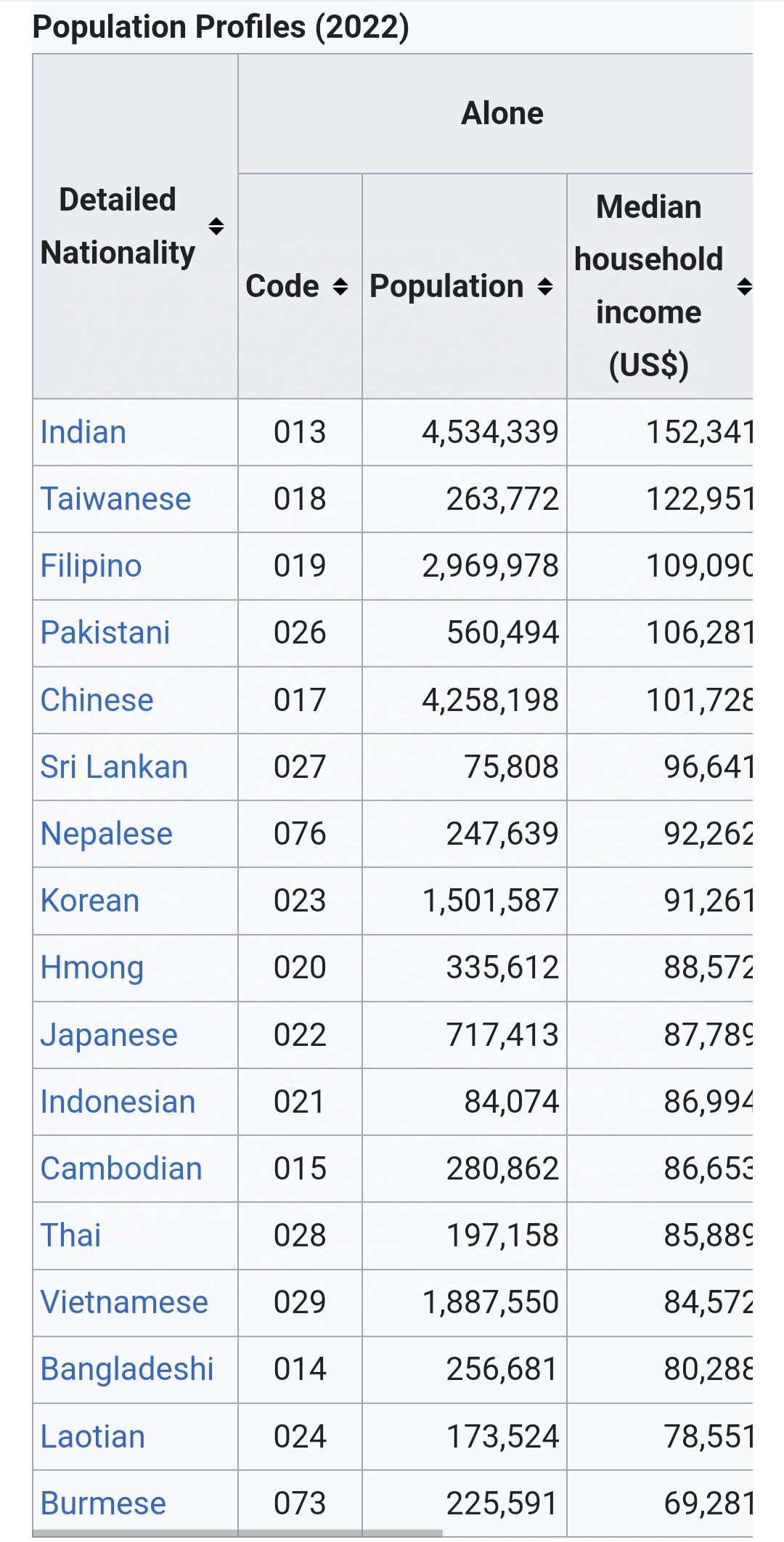
Task: Open the Sri Lankan link
Action: (x=114, y=767)
